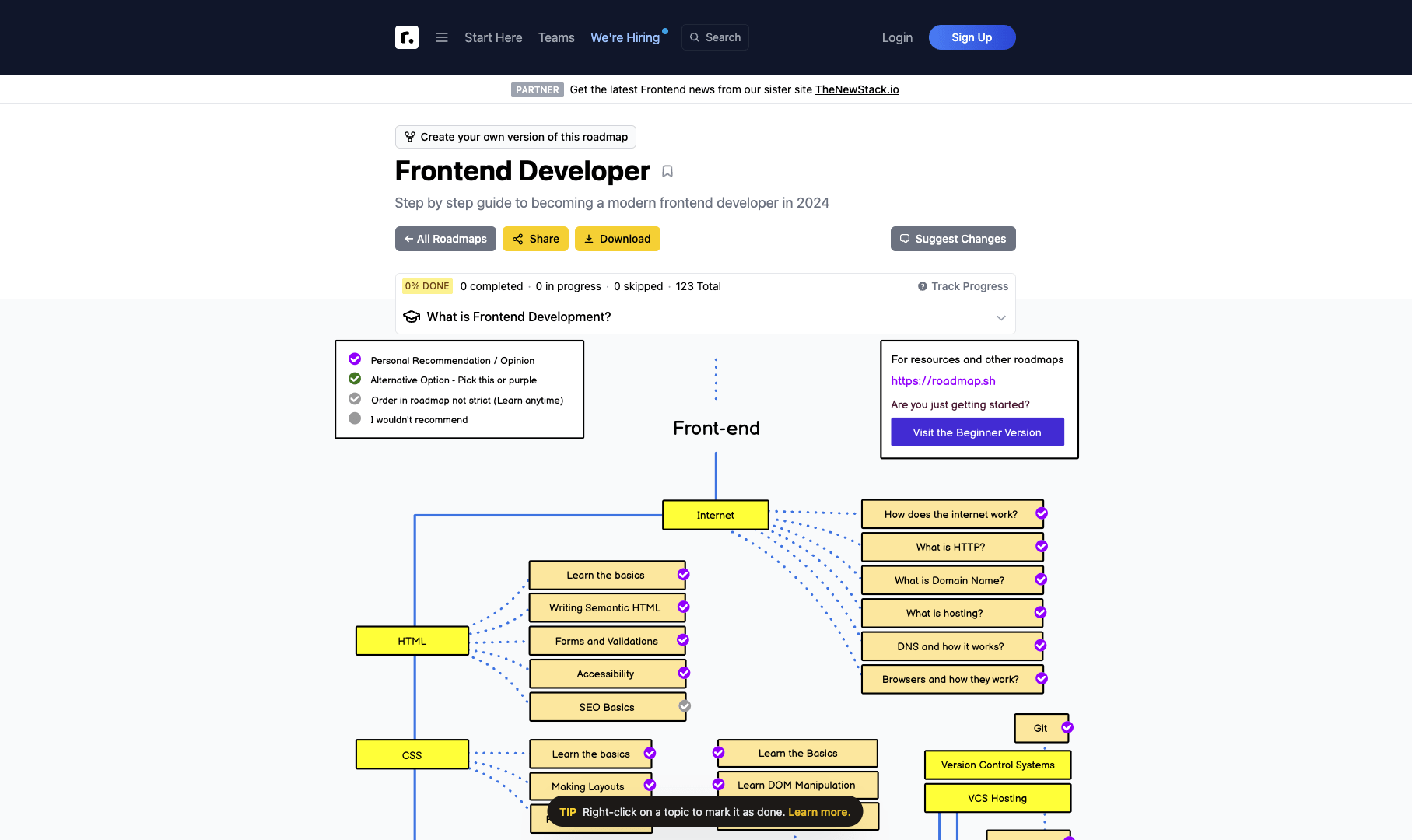Click checkmark on DNS and how it works

(x=1040, y=646)
